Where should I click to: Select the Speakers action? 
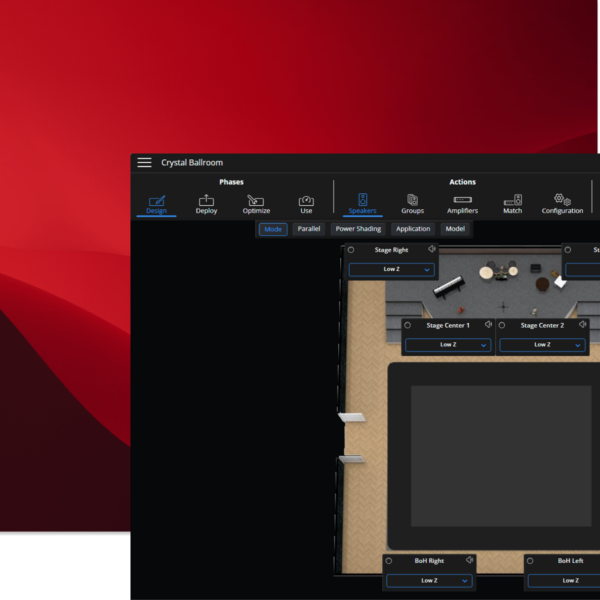362,205
